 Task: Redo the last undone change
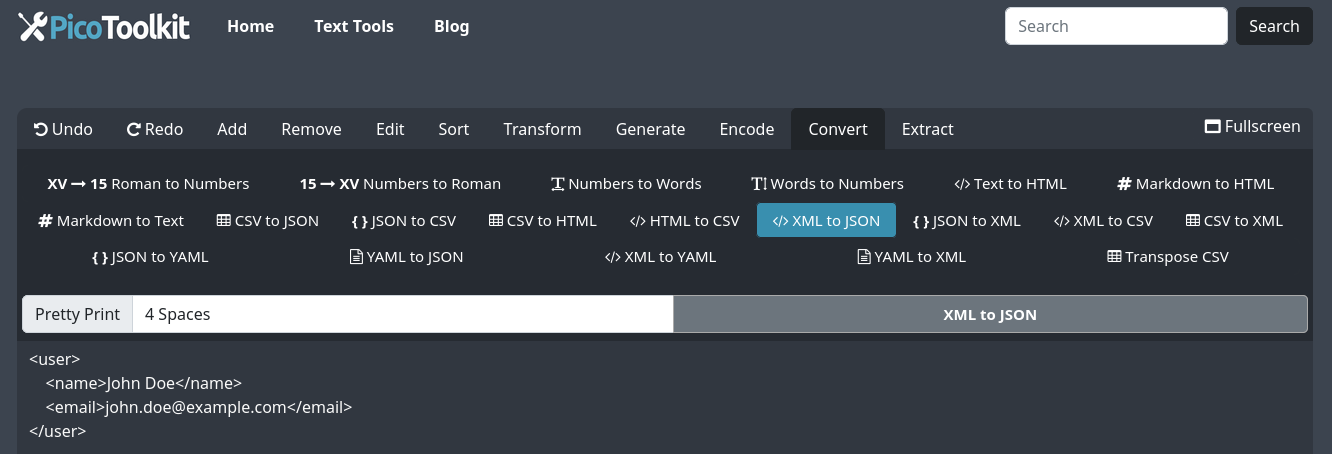pos(155,129)
